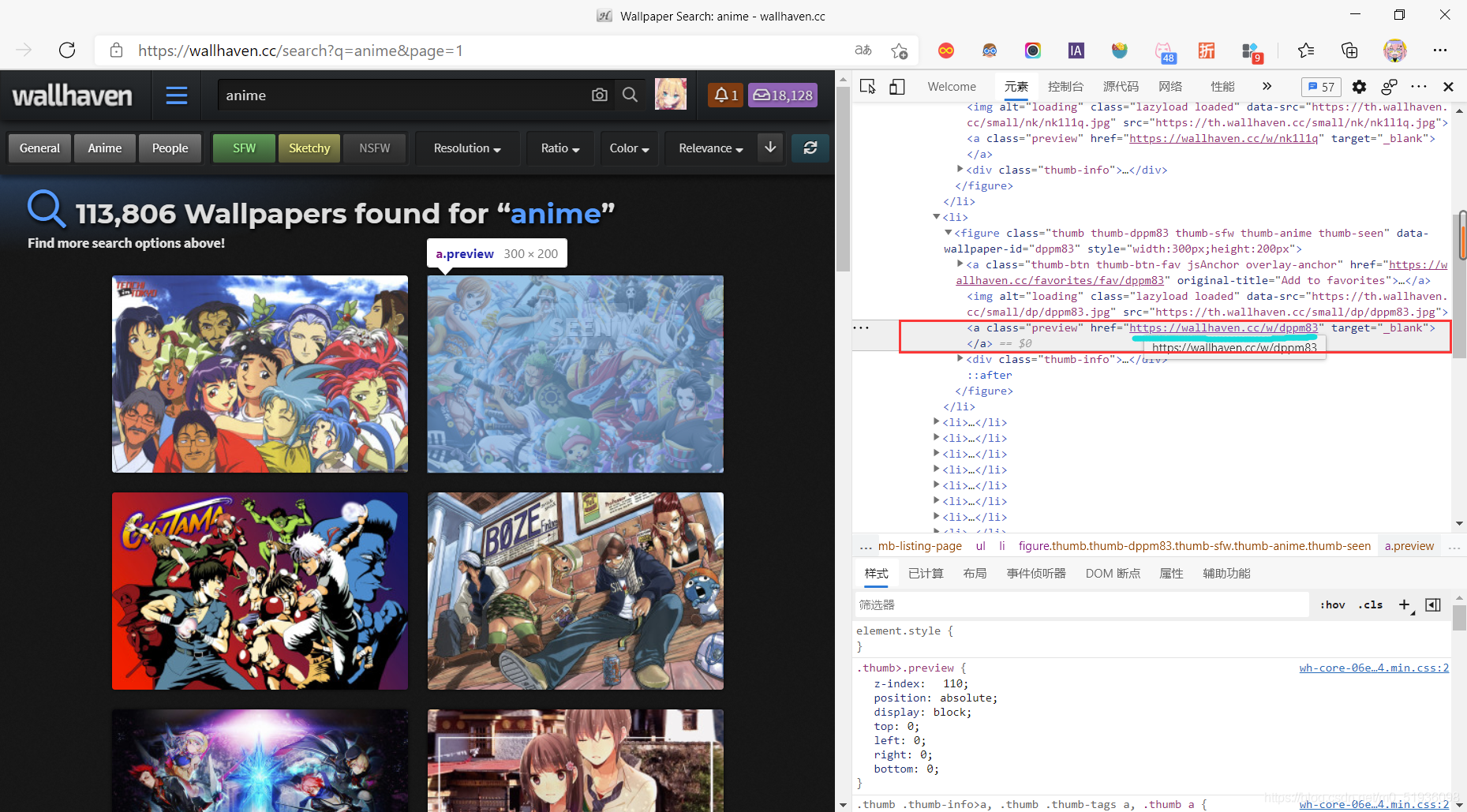Viewport: 1467px width, 812px height.
Task: Click the styles 筛选器 filter field
Action: [x=1081, y=605]
